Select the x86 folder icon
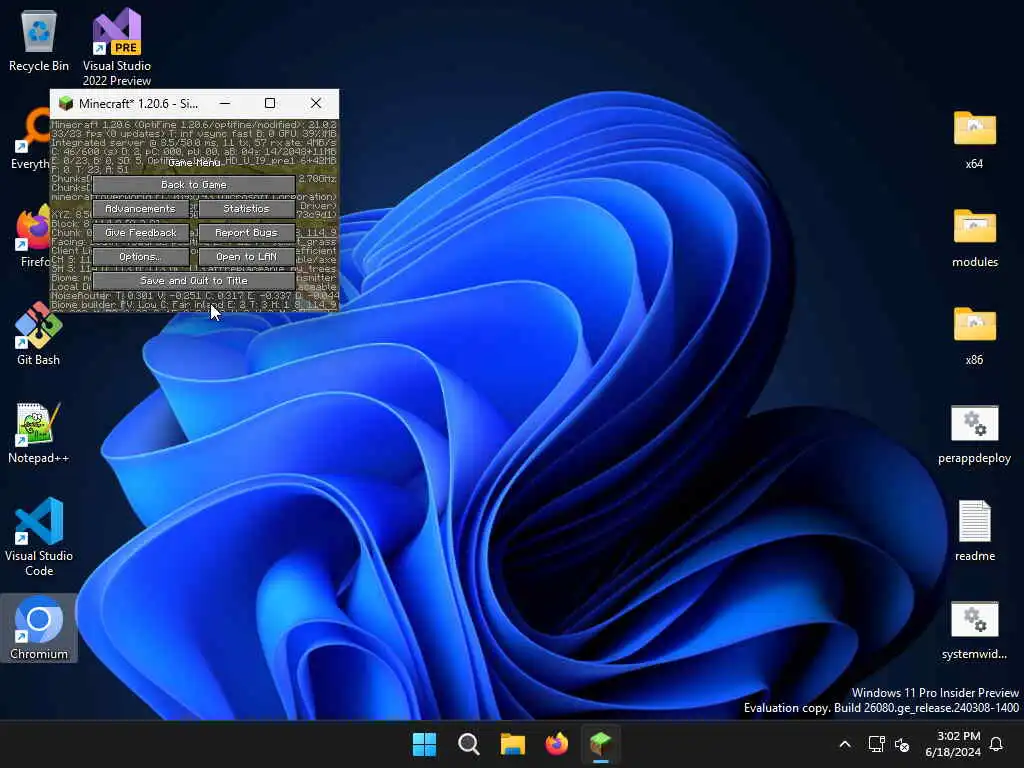Image resolution: width=1024 pixels, height=768 pixels. tap(974, 334)
